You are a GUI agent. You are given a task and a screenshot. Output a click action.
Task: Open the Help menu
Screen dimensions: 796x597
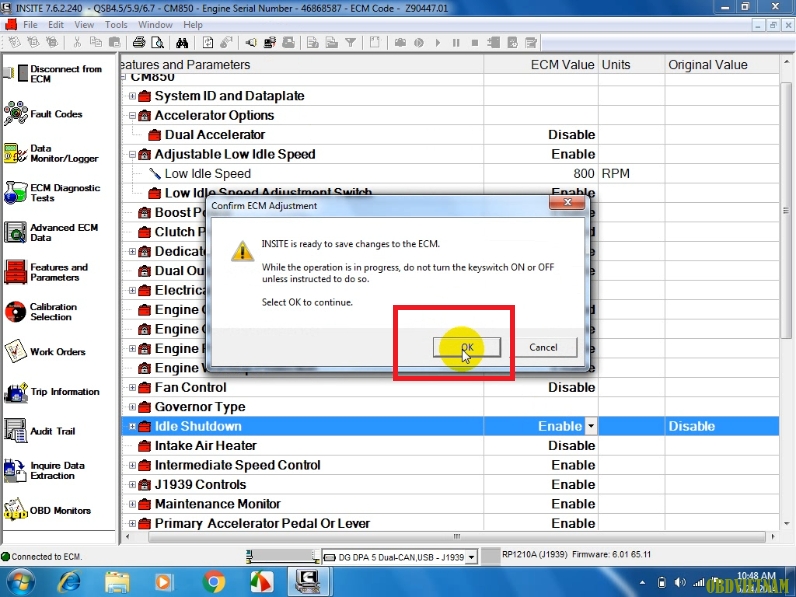(x=192, y=24)
